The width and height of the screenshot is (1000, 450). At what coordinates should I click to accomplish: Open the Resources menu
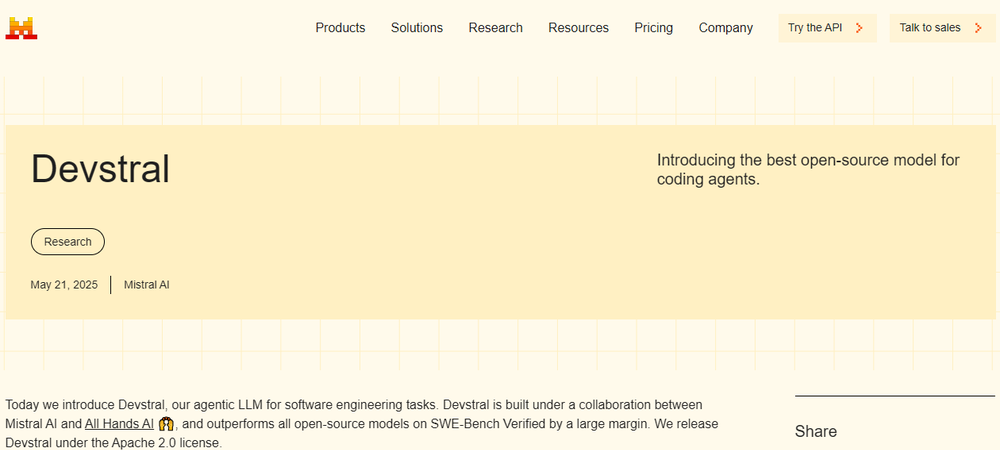[x=578, y=28]
